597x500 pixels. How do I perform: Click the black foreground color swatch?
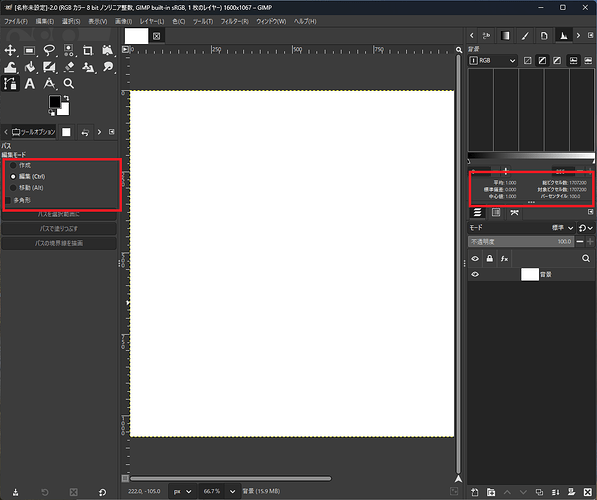pos(54,102)
